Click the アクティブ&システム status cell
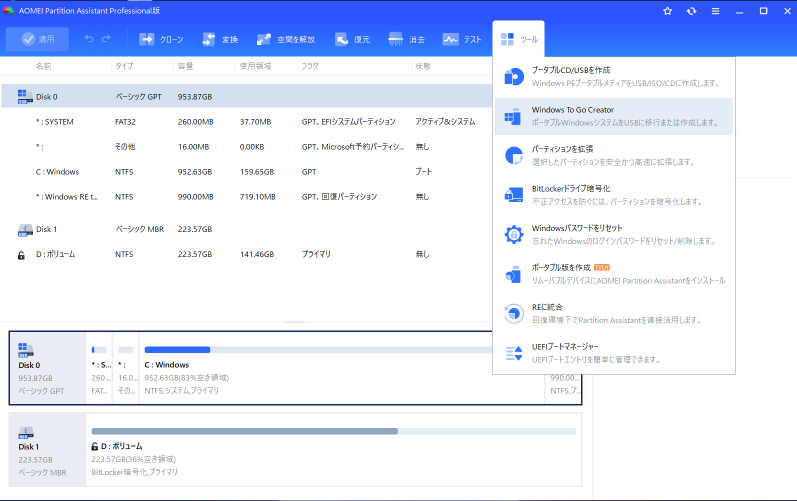The width and height of the screenshot is (797, 501). pyautogui.click(x=445, y=122)
